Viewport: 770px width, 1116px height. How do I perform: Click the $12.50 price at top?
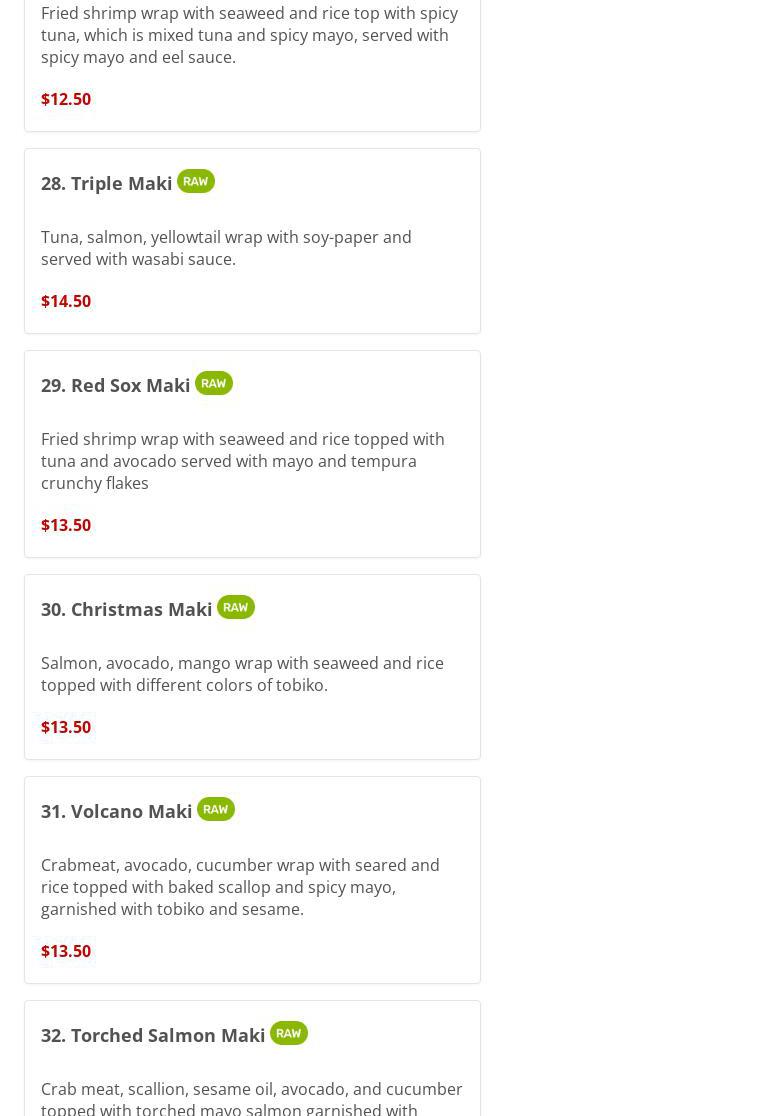click(x=66, y=99)
